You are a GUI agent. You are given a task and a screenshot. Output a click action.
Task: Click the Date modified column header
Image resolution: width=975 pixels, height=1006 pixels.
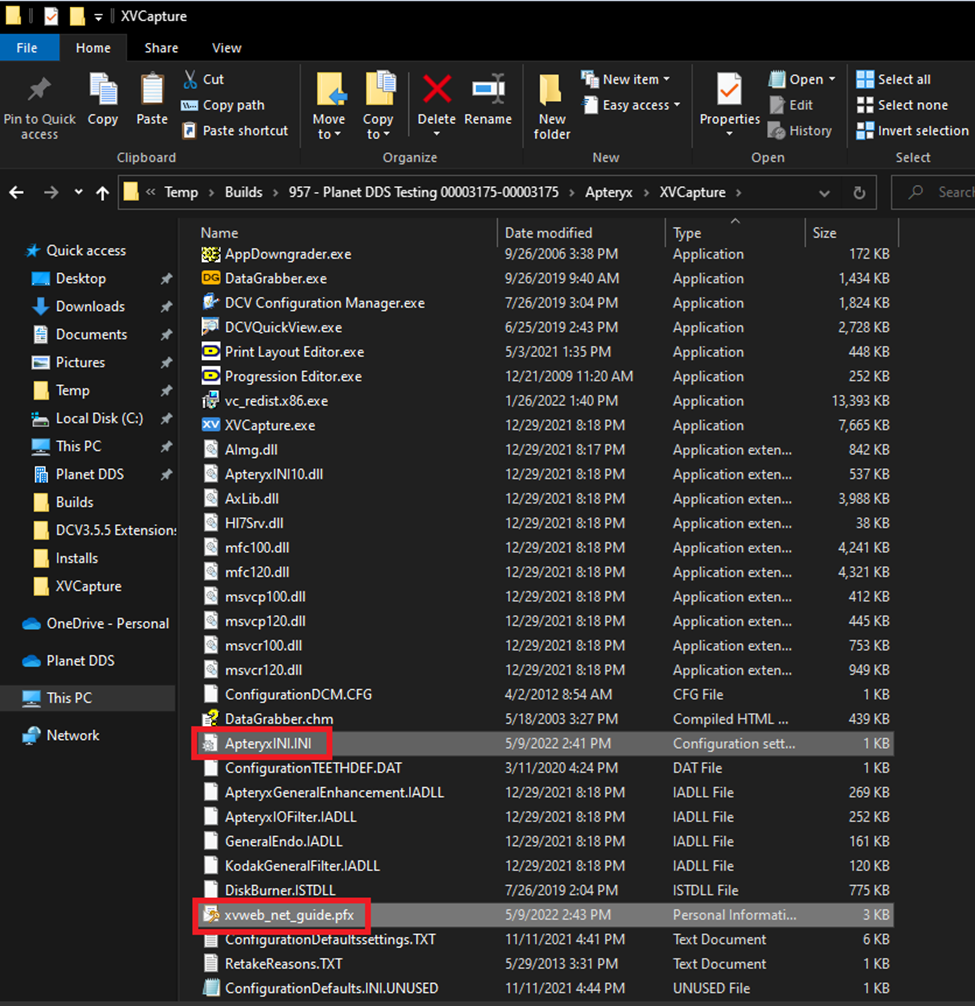tap(548, 233)
